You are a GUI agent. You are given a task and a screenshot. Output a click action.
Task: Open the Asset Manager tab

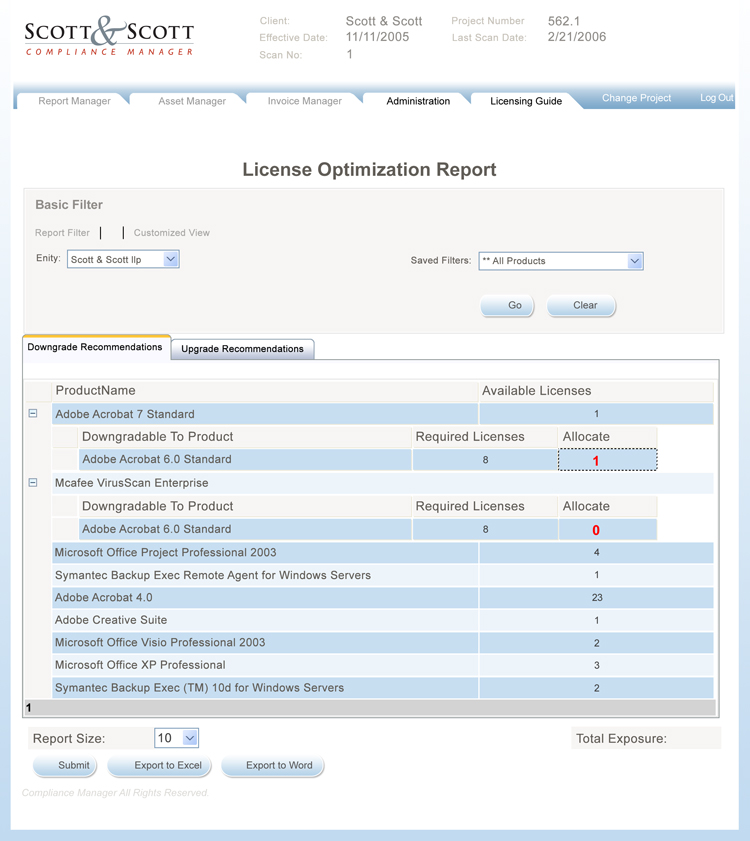[x=192, y=101]
